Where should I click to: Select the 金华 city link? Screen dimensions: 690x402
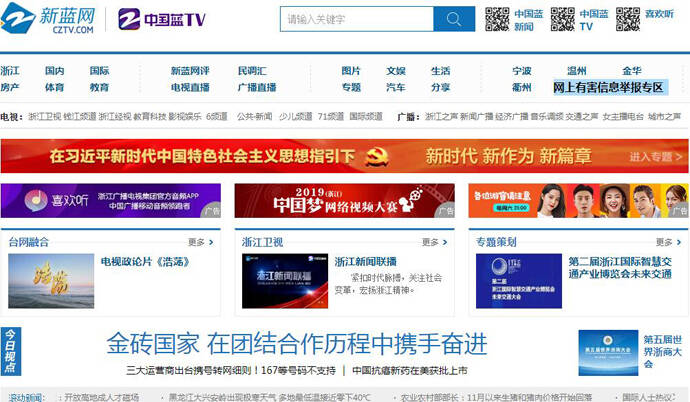pos(632,71)
